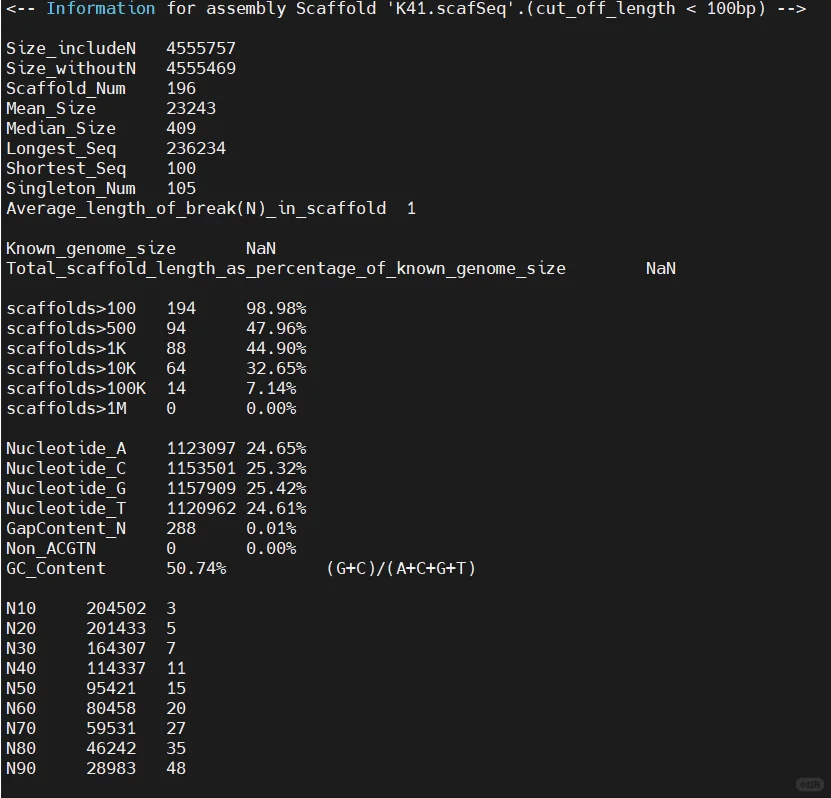831x798 pixels.
Task: Click the N20 value 201433
Action: click(116, 628)
